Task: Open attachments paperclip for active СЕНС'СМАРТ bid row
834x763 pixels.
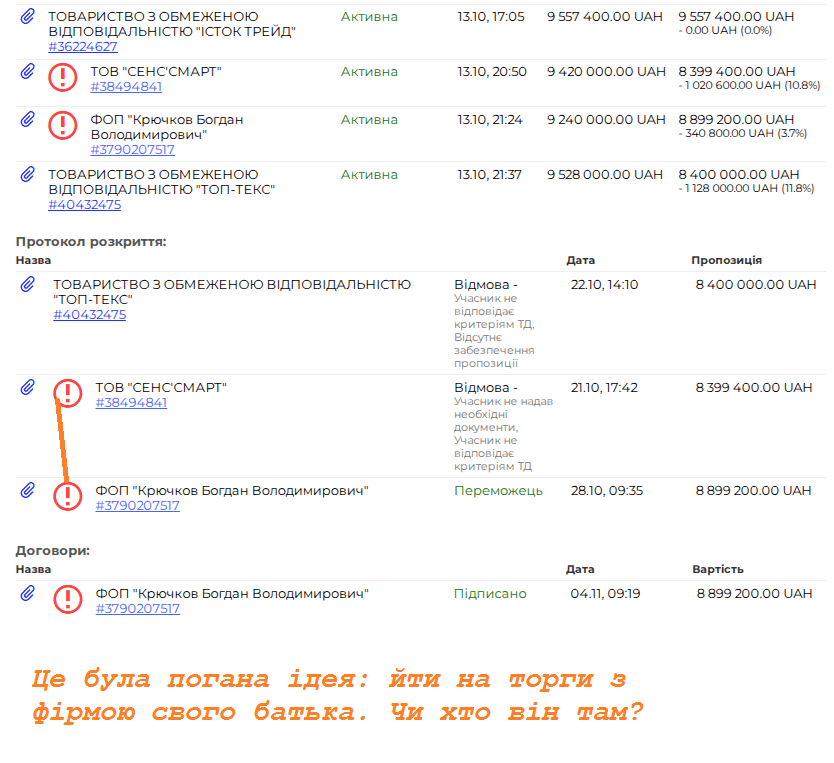Action: [x=28, y=72]
